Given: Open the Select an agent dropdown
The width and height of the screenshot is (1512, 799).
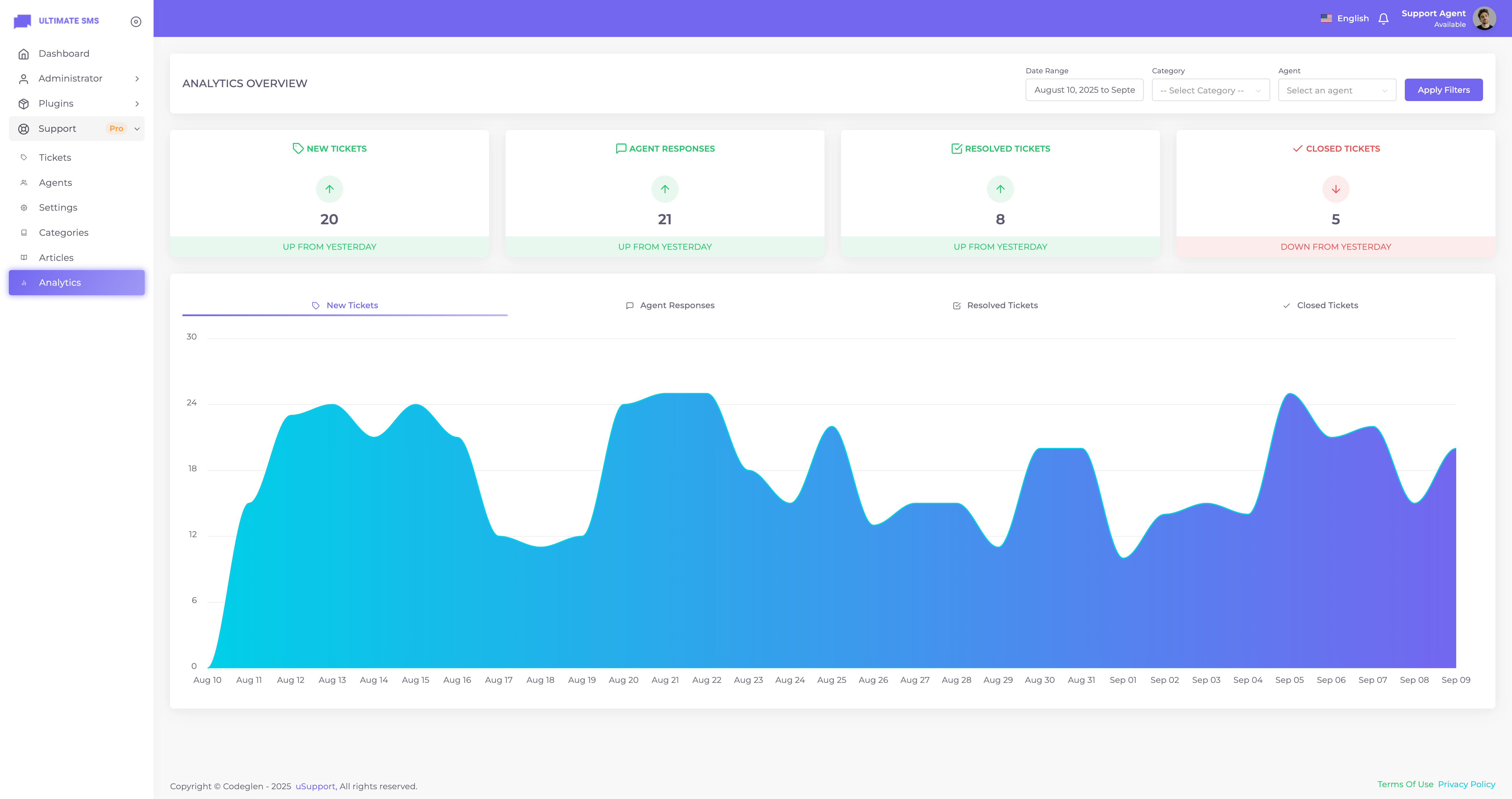Looking at the screenshot, I should point(1337,90).
